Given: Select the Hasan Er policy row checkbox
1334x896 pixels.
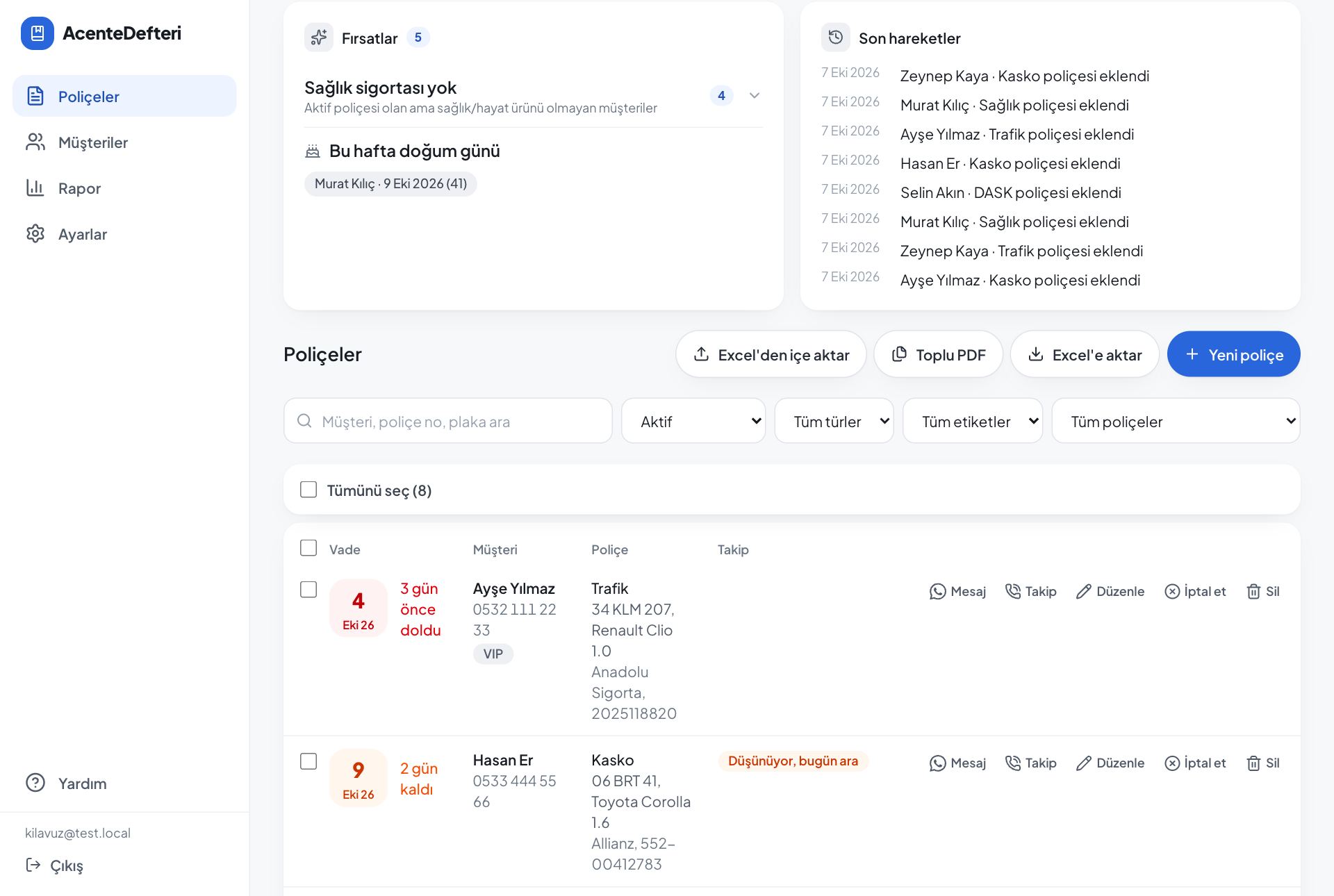Looking at the screenshot, I should (308, 761).
